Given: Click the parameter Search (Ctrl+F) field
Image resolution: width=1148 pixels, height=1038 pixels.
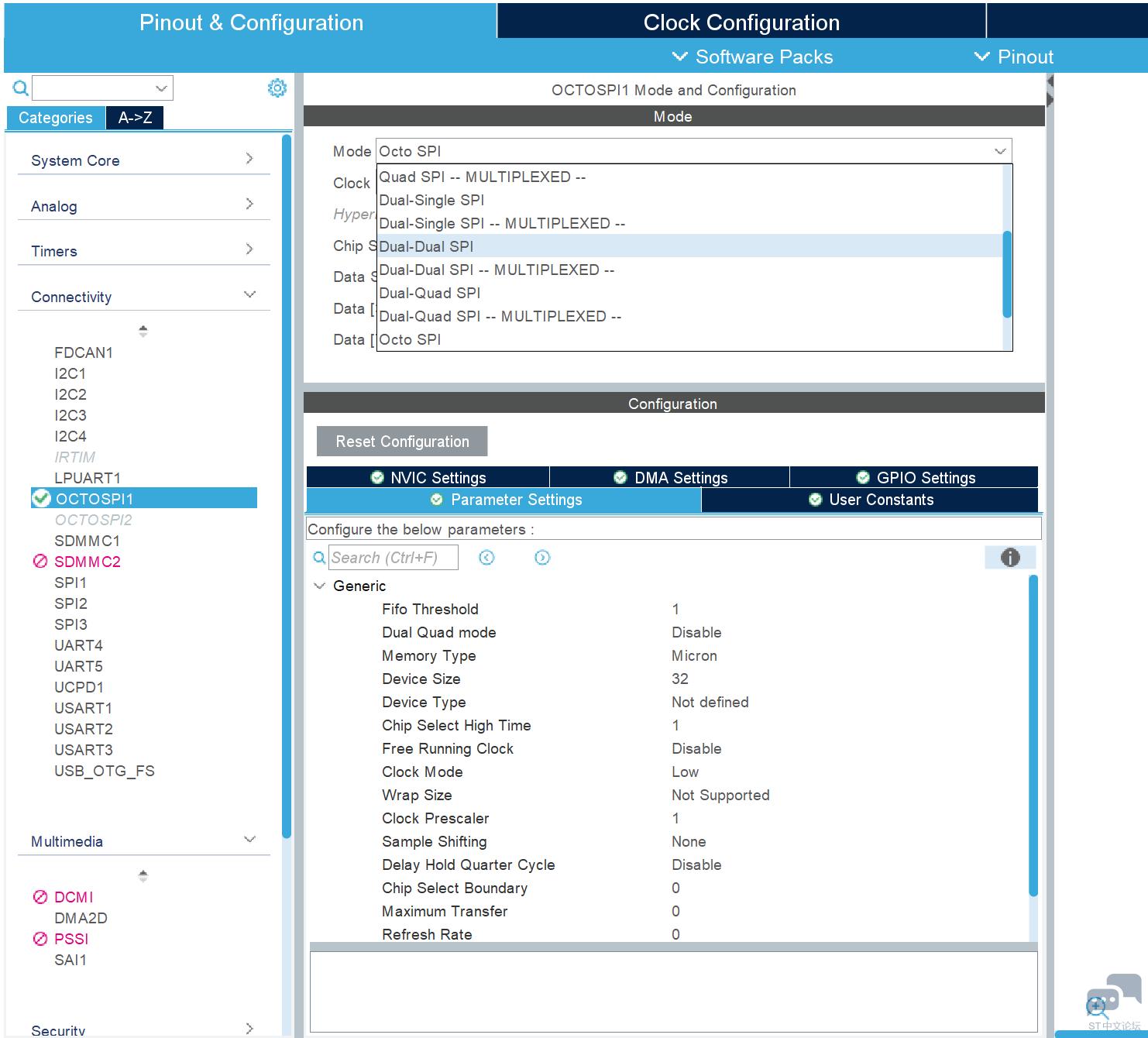Looking at the screenshot, I should (393, 558).
